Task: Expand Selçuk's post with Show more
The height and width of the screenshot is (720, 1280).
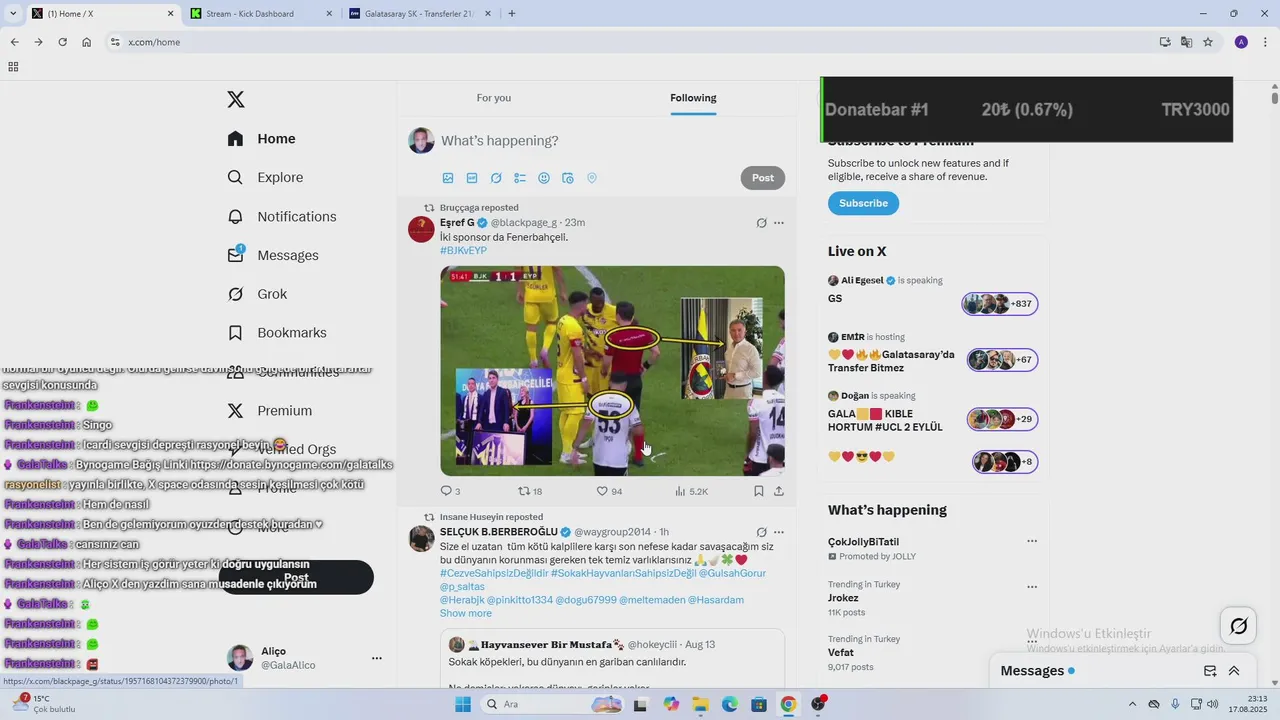Action: [x=466, y=613]
